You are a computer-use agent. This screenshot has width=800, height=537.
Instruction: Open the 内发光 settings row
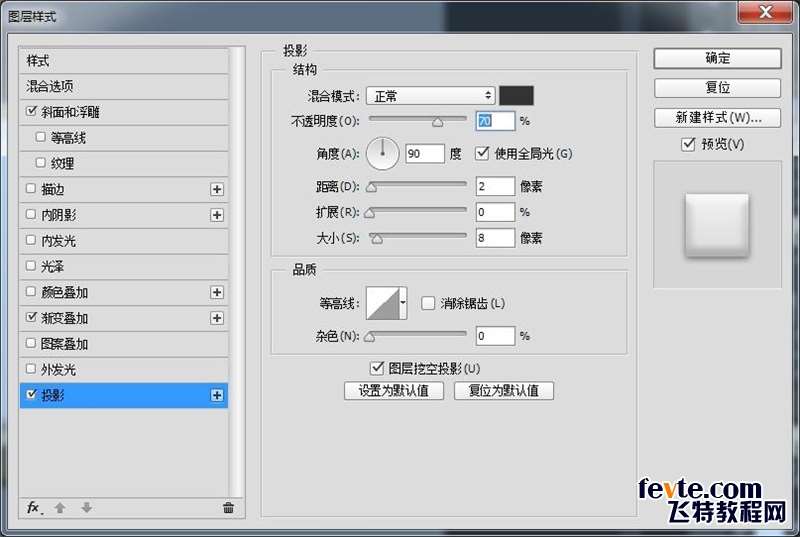point(123,241)
